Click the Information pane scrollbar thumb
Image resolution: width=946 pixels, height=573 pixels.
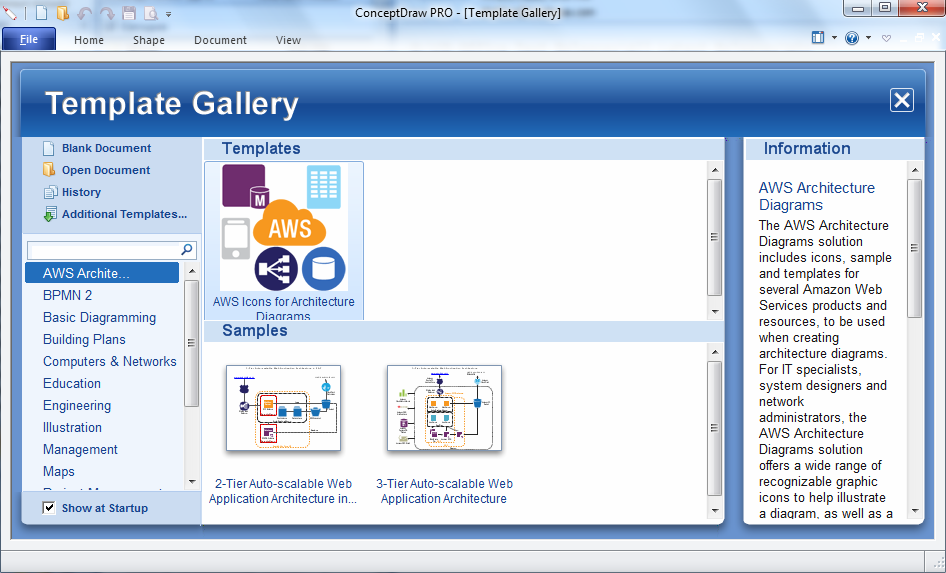(915, 248)
